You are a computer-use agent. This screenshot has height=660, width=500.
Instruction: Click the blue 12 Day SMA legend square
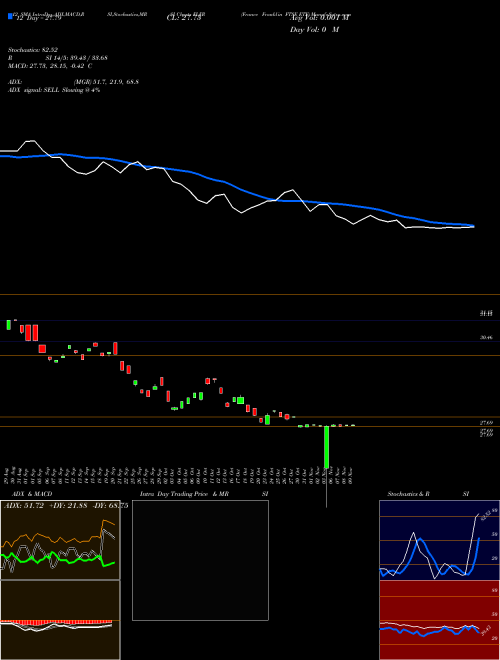point(10,16)
